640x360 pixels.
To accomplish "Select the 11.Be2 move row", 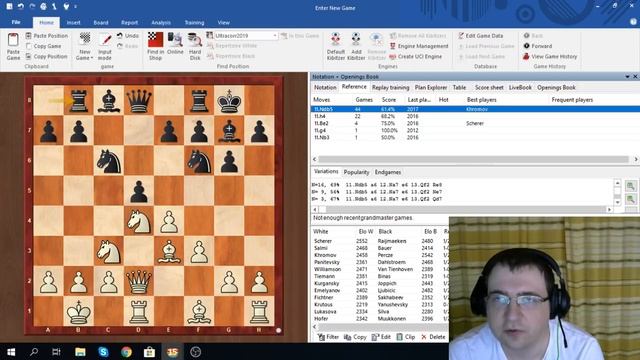I will pyautogui.click(x=475, y=123).
